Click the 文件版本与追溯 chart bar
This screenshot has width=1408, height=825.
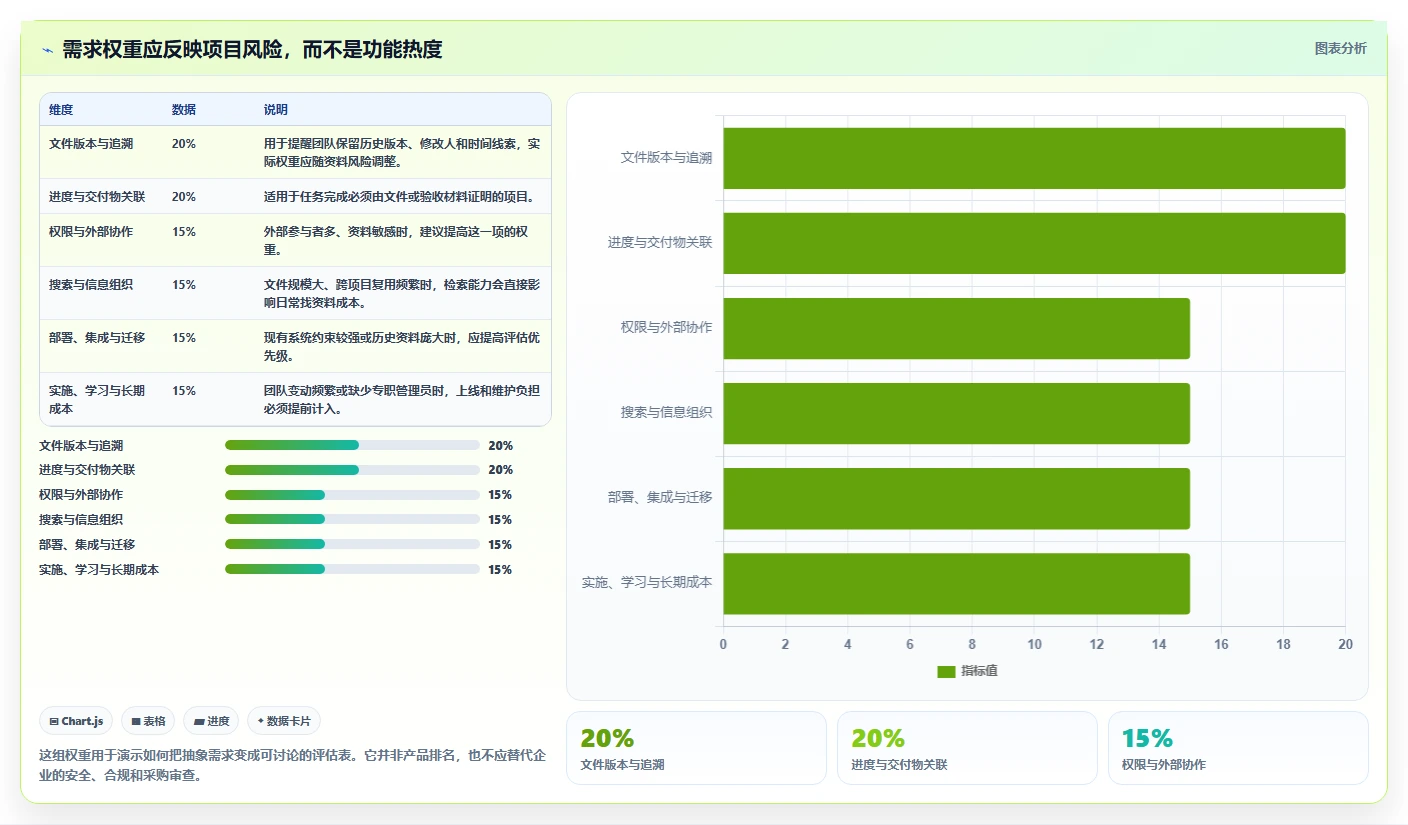point(1034,158)
